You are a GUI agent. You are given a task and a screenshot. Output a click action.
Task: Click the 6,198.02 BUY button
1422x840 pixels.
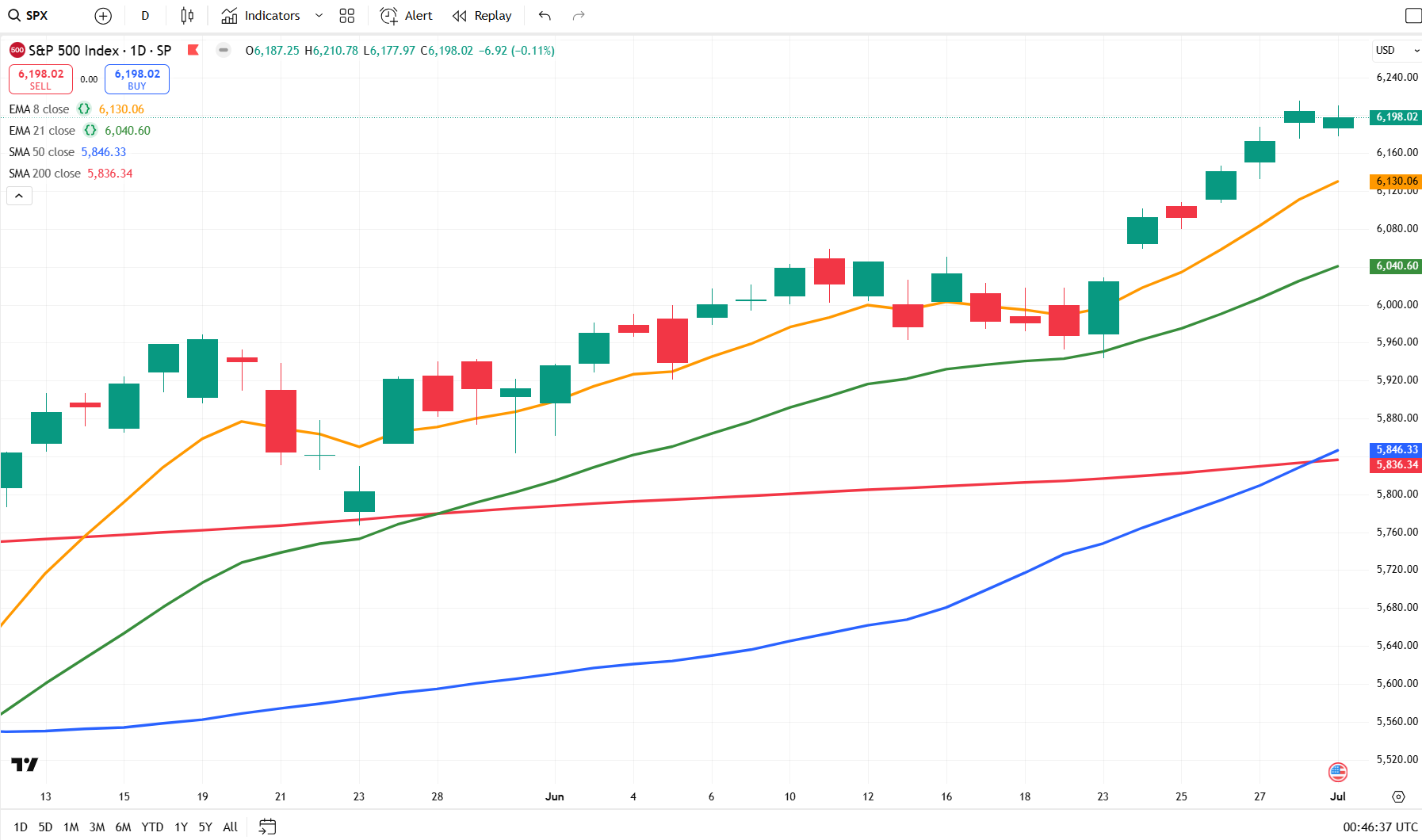pyautogui.click(x=137, y=79)
